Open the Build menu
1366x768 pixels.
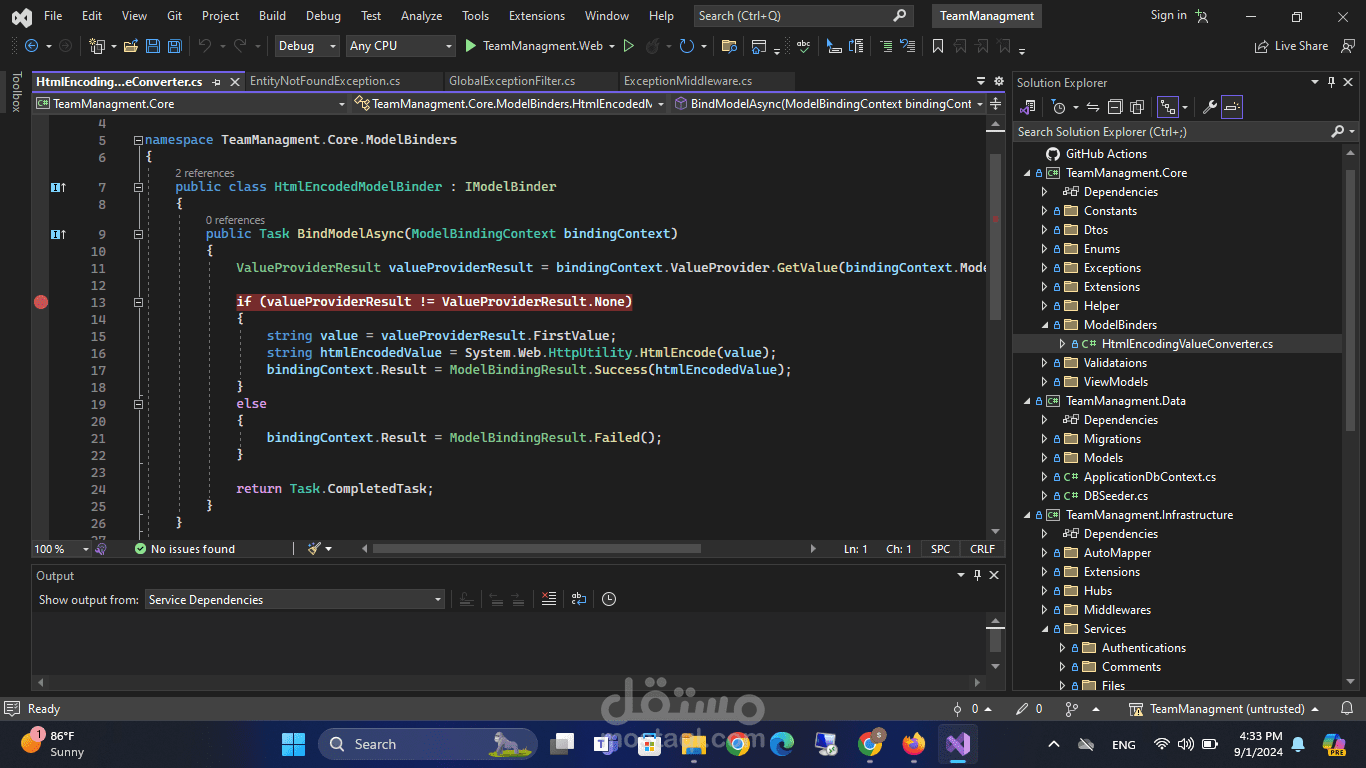[272, 16]
